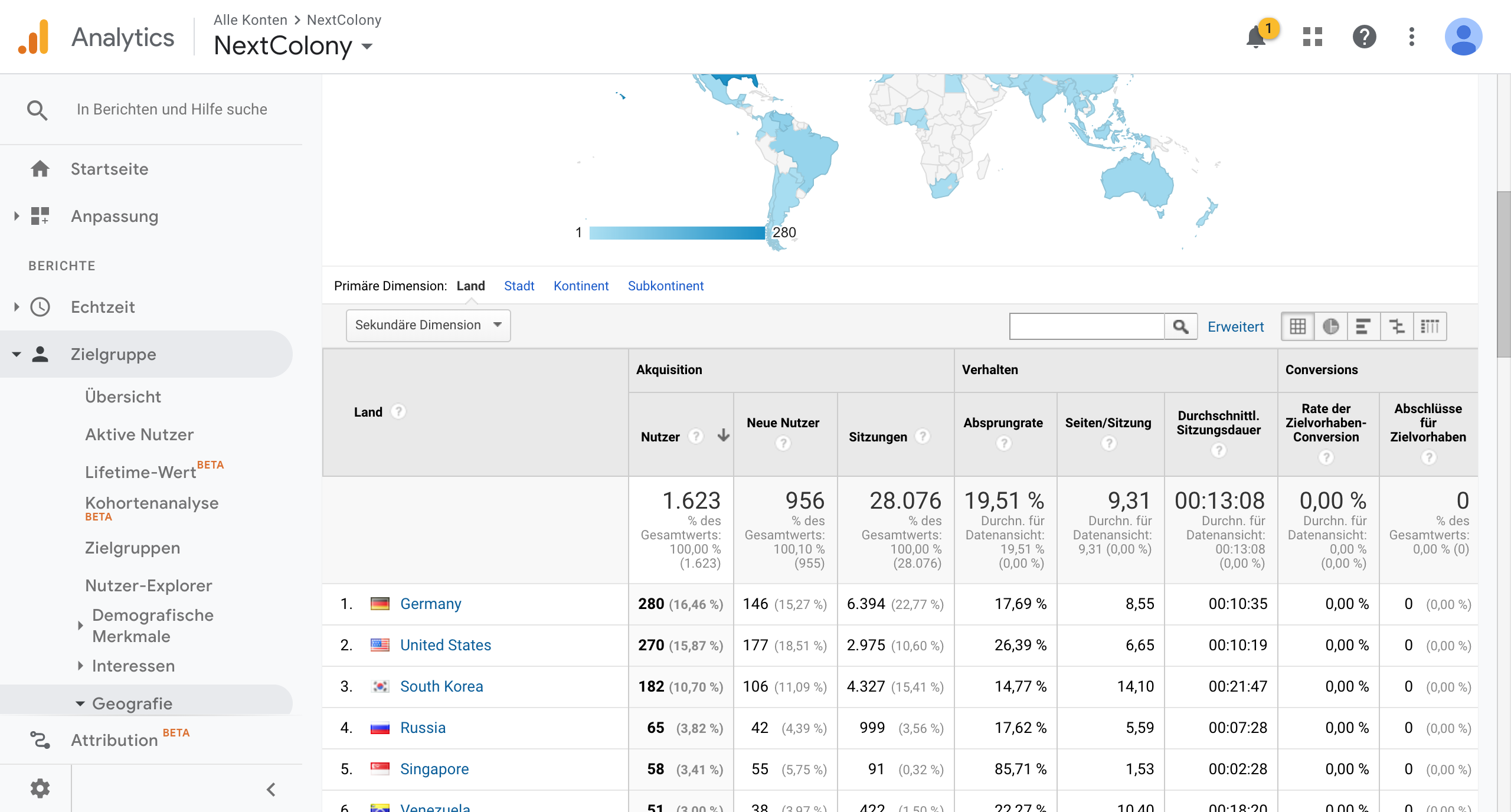Image resolution: width=1511 pixels, height=812 pixels.
Task: Select the data table view icon
Action: (1297, 326)
